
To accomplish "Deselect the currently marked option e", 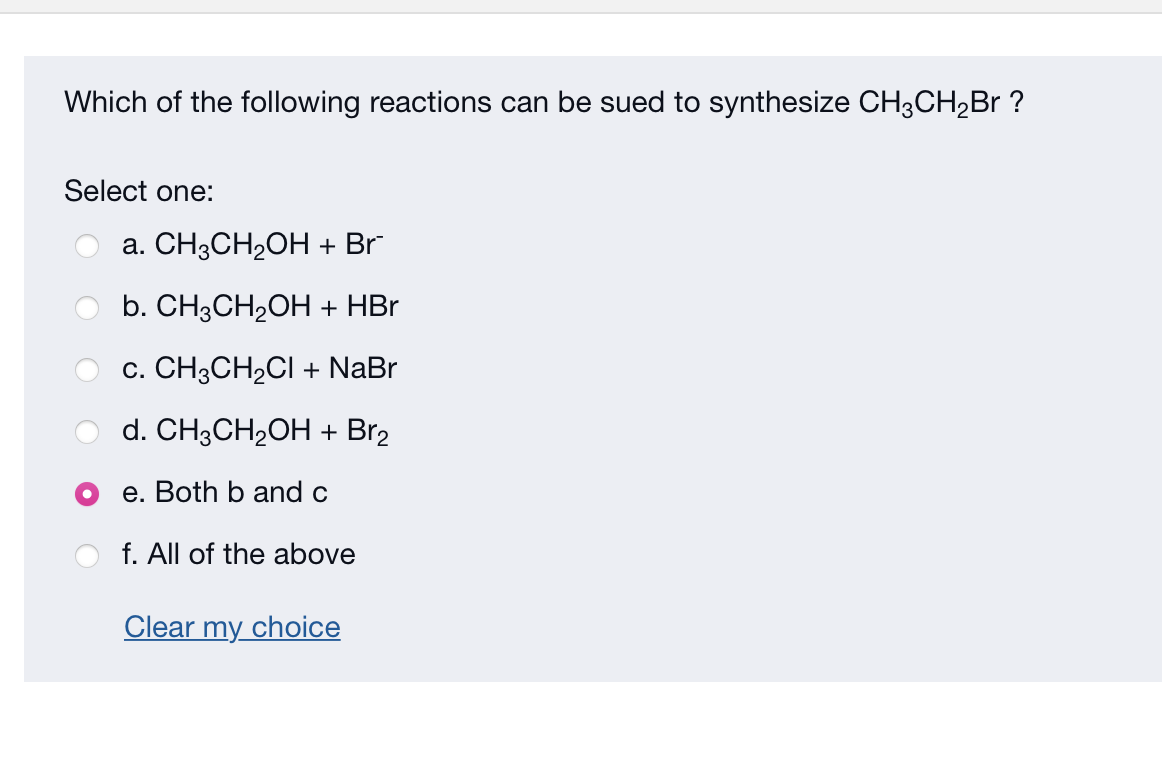I will tap(87, 493).
